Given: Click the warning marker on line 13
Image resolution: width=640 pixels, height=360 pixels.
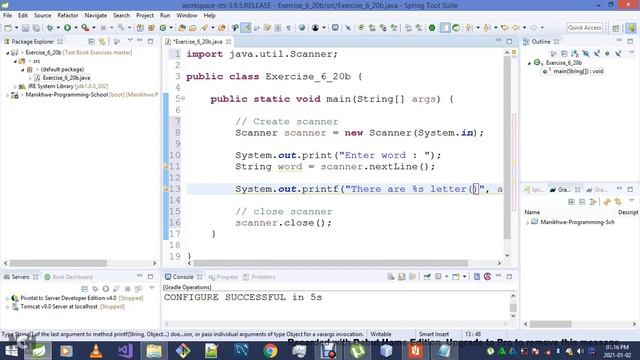Looking at the screenshot, I should click(x=166, y=189).
